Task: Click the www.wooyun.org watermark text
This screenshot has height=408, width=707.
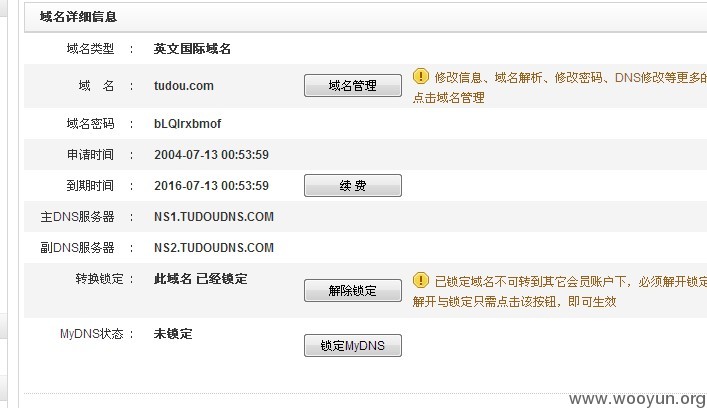Action: tap(637, 399)
